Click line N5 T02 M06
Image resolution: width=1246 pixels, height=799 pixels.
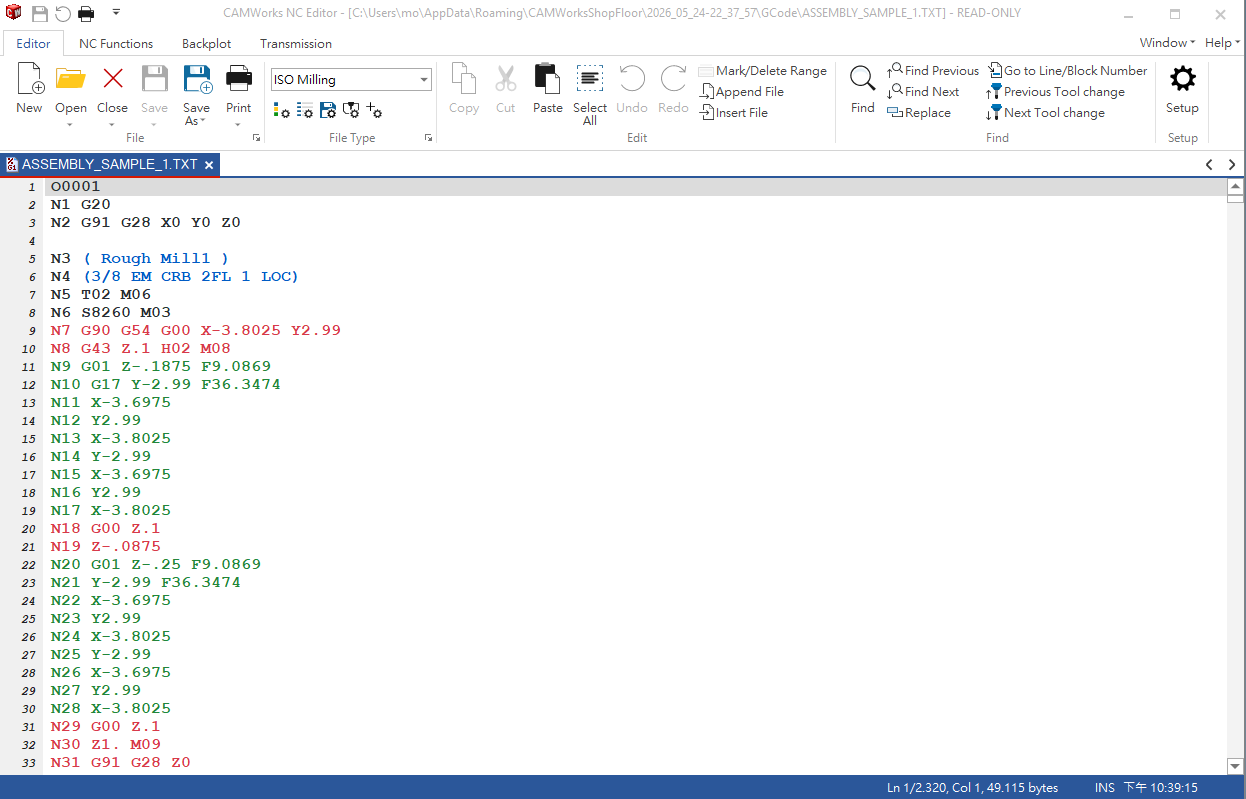point(101,294)
